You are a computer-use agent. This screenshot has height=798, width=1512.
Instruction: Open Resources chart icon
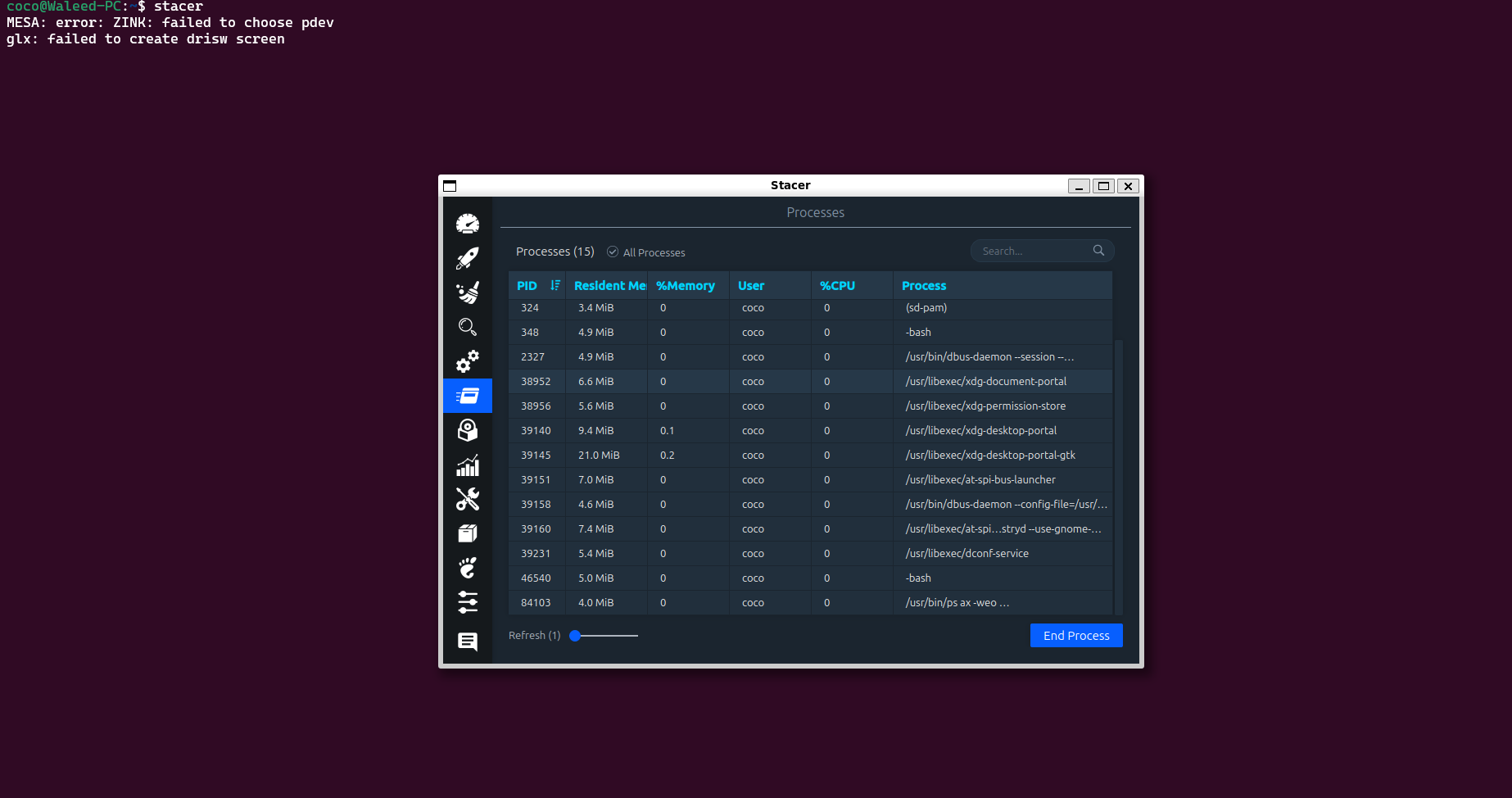click(468, 465)
